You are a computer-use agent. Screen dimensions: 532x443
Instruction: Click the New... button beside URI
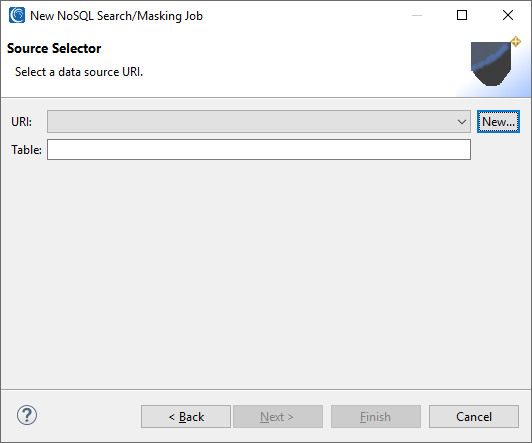(x=498, y=121)
